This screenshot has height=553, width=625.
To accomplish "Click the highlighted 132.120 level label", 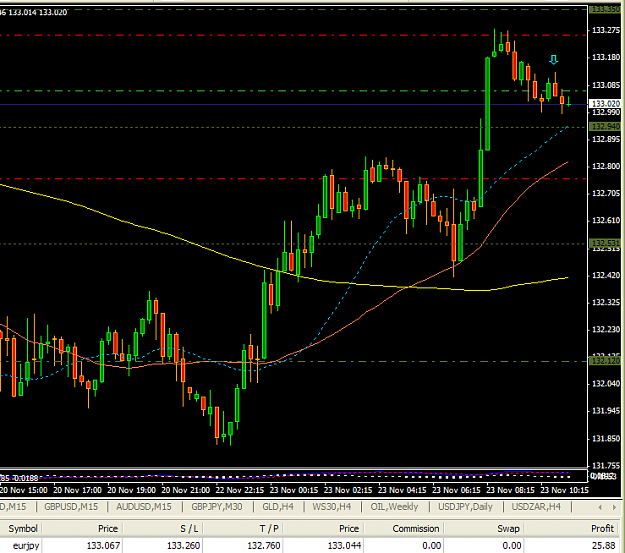I will pyautogui.click(x=606, y=361).
